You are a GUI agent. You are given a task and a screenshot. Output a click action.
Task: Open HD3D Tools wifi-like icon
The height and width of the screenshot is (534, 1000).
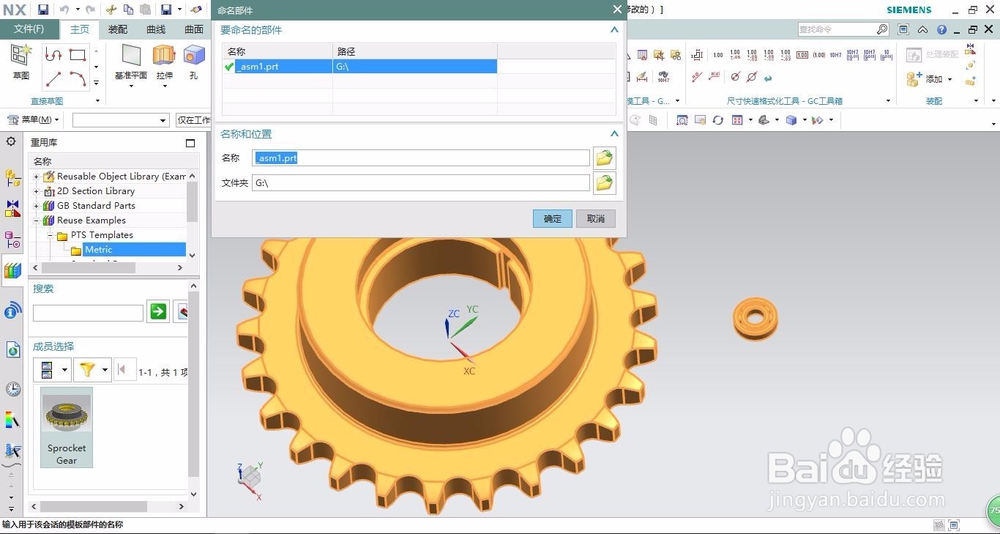click(x=13, y=311)
